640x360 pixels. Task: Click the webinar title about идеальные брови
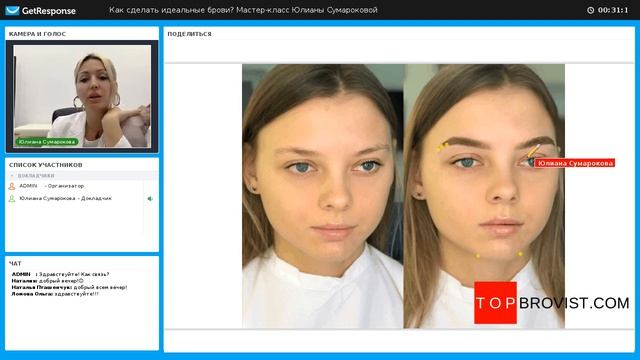tap(243, 10)
